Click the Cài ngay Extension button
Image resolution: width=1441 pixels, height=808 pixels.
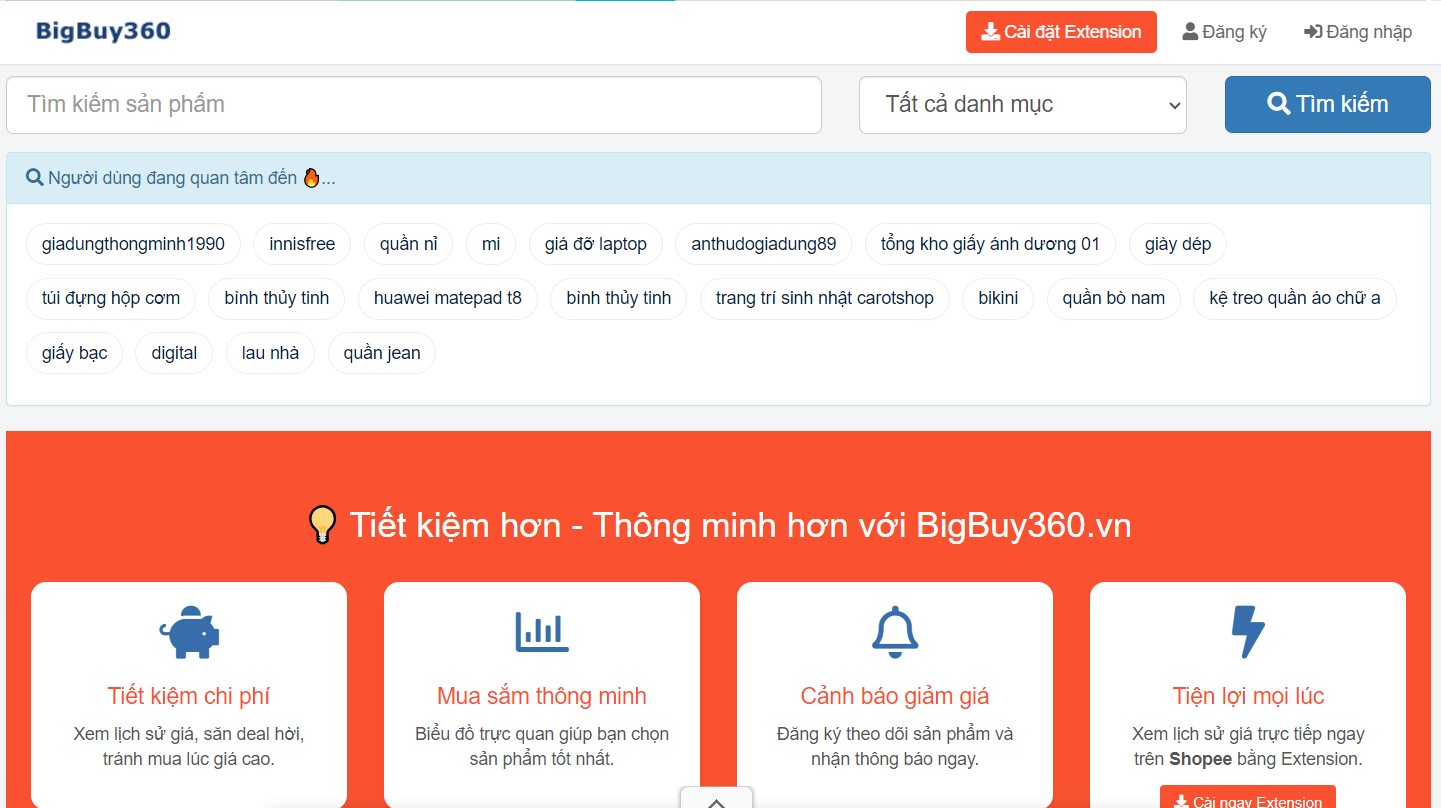1247,799
